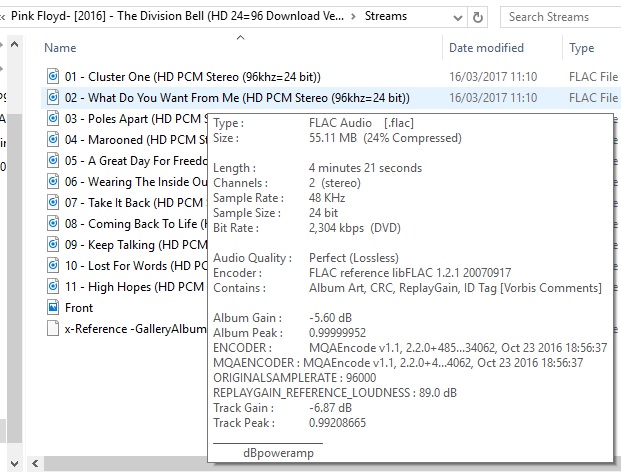This screenshot has height=473, width=621.
Task: Click the FLAC icon for 08 - Coming Back To Life
Action: tap(53, 223)
